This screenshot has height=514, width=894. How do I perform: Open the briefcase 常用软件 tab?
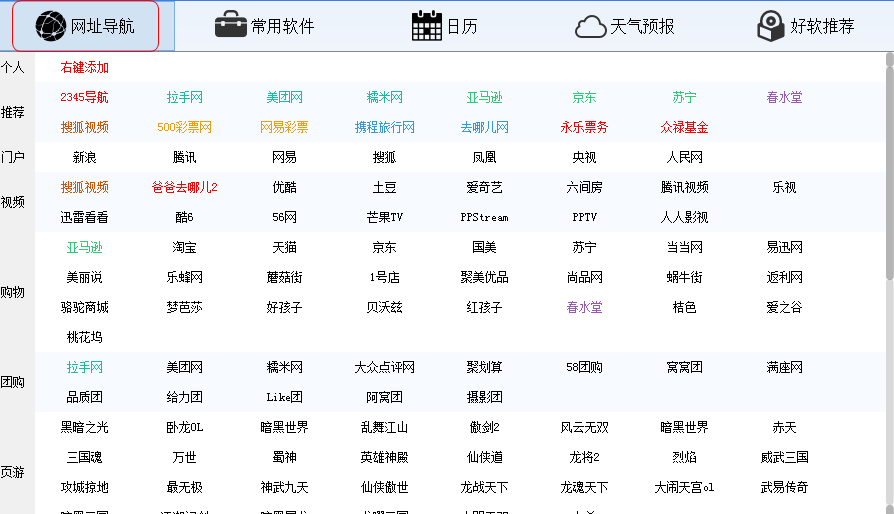[265, 26]
